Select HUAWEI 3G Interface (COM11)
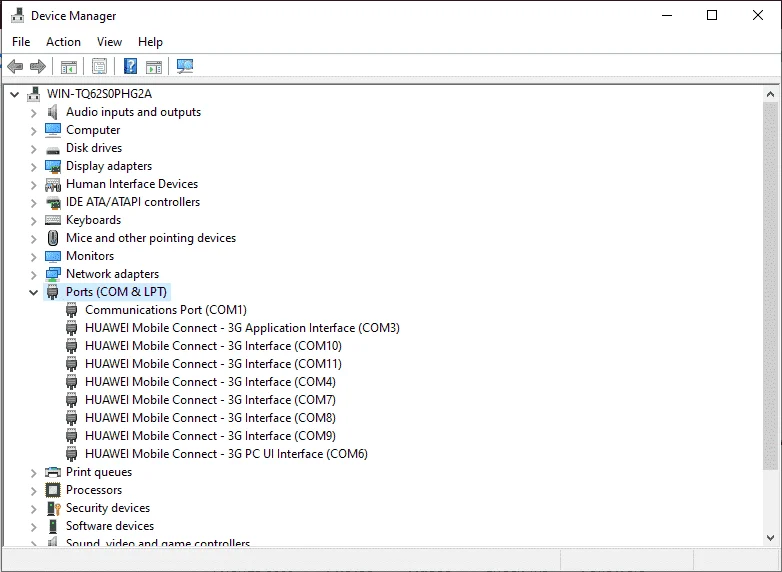The height and width of the screenshot is (572, 782). [x=213, y=364]
